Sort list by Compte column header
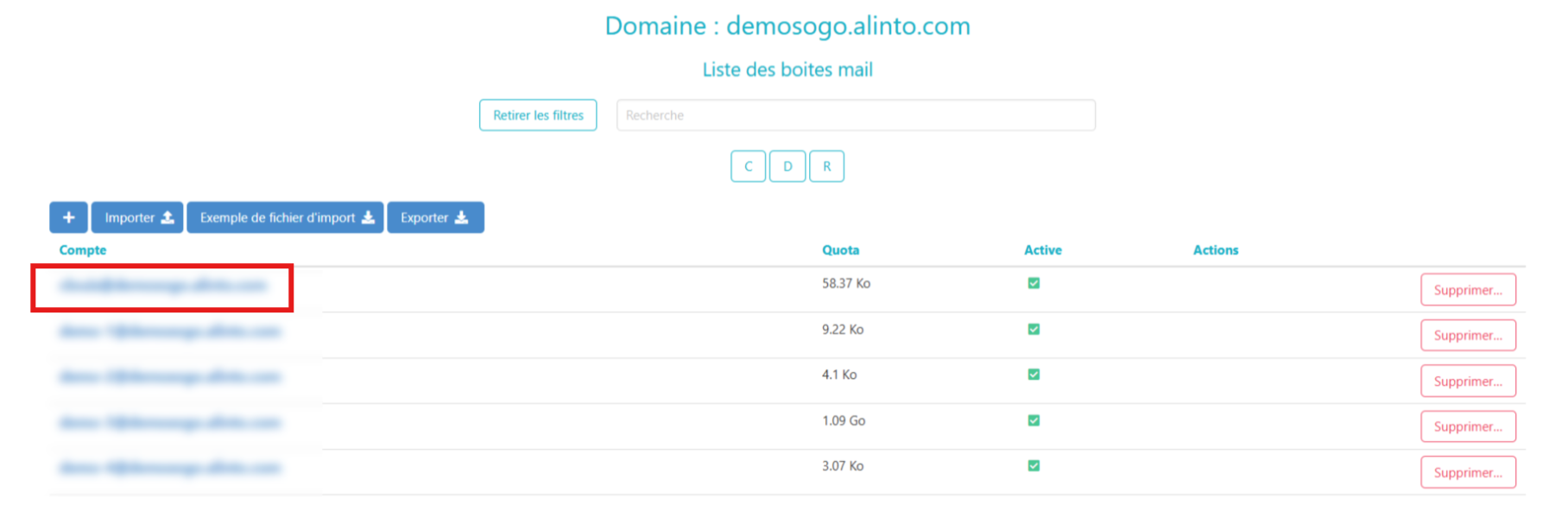Viewport: 1568px width, 511px height. point(83,250)
